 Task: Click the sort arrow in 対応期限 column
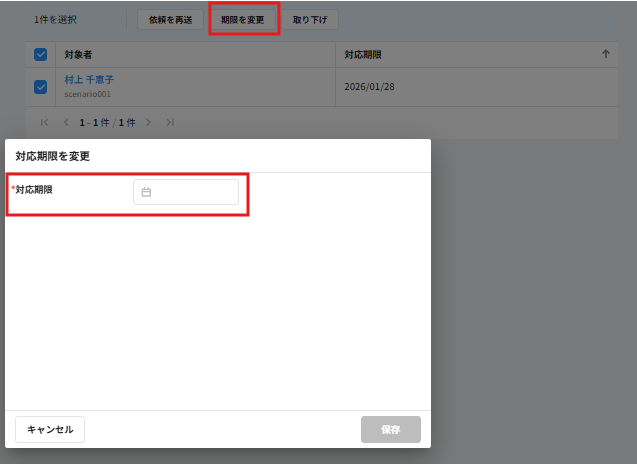(x=605, y=54)
